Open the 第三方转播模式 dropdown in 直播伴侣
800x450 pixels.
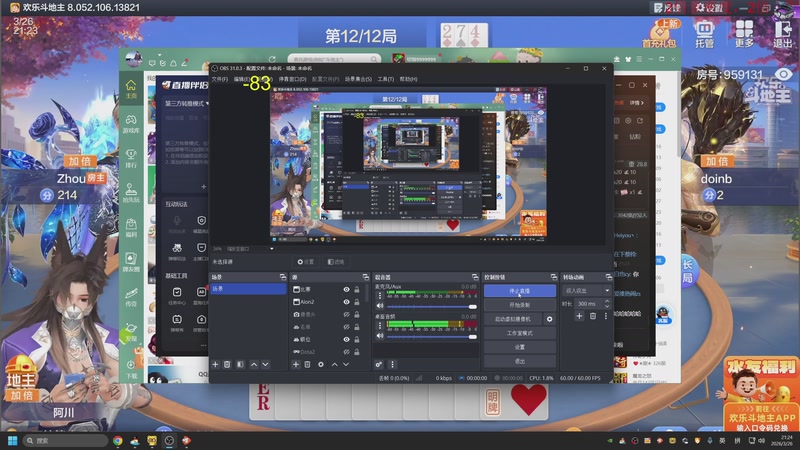tap(187, 104)
